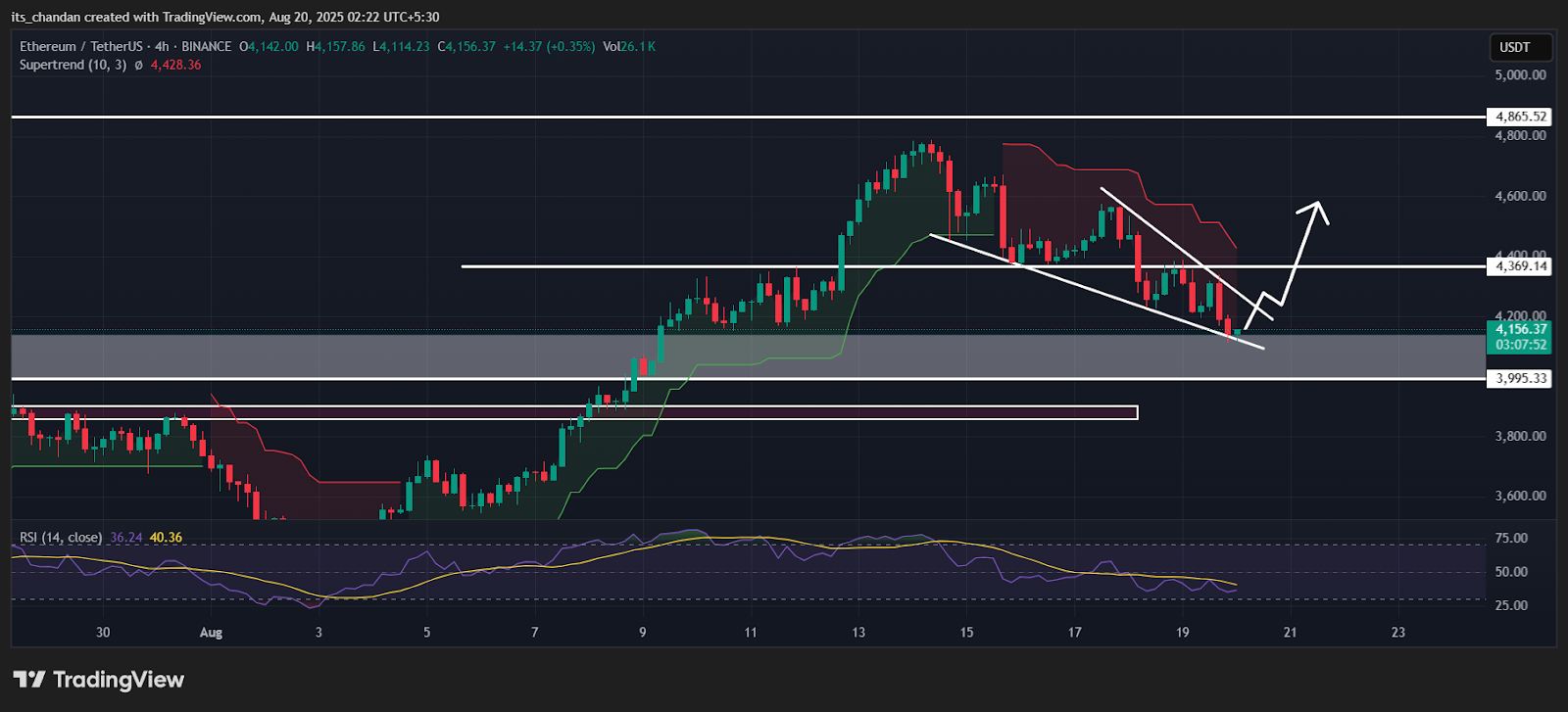Click the RSI value 36.24

(125, 538)
